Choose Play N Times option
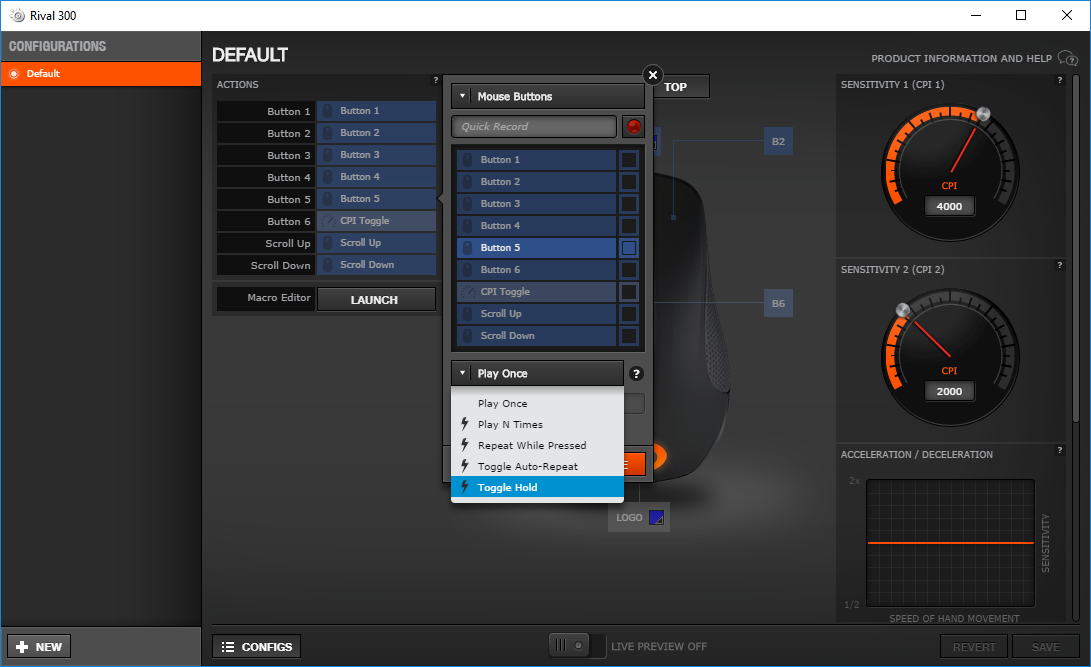Screen dimensions: 1091x667 (537, 424)
